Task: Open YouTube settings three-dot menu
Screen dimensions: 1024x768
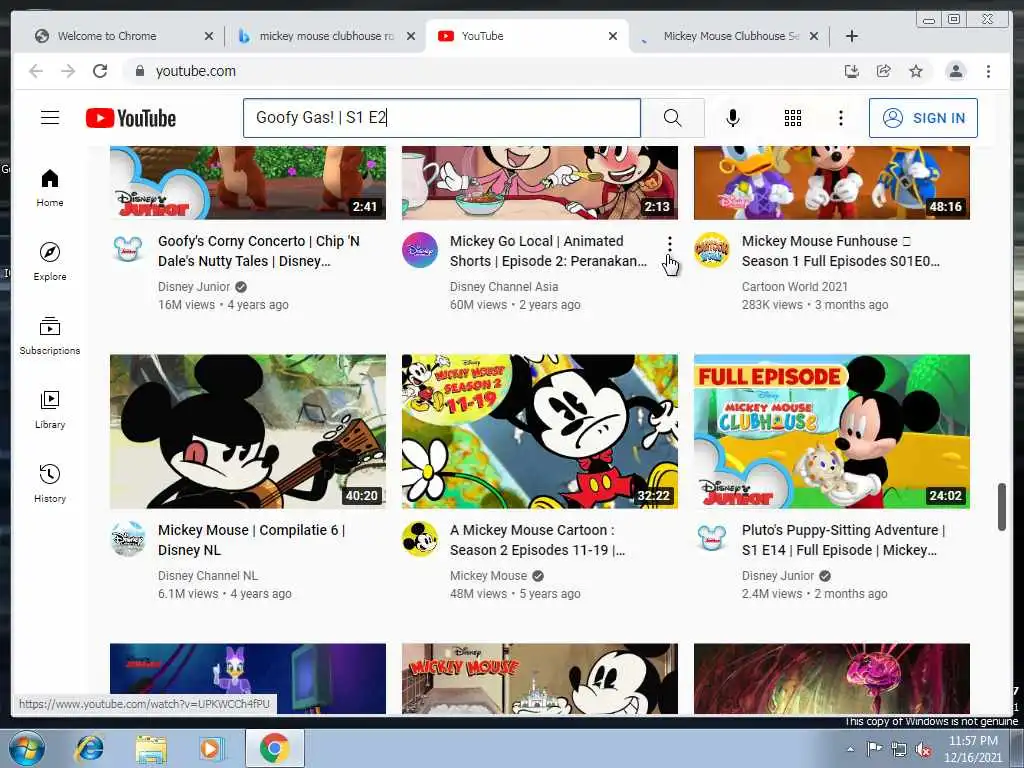Action: [x=840, y=118]
